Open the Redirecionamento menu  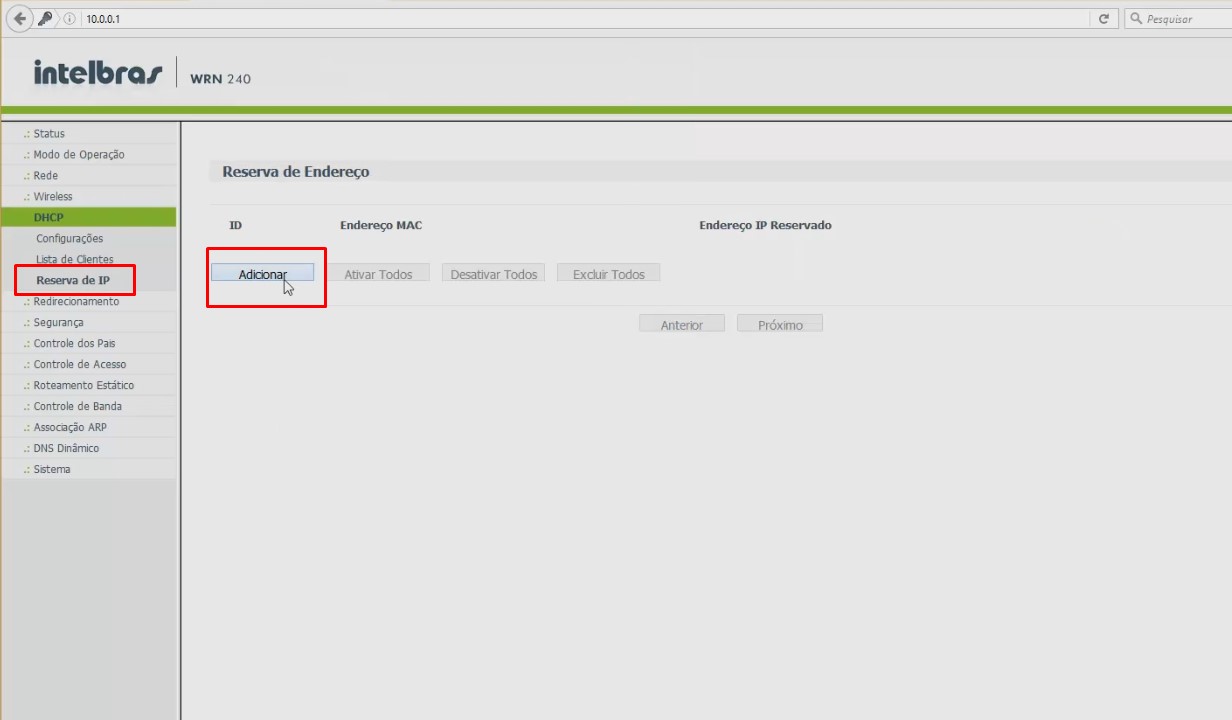coord(76,301)
